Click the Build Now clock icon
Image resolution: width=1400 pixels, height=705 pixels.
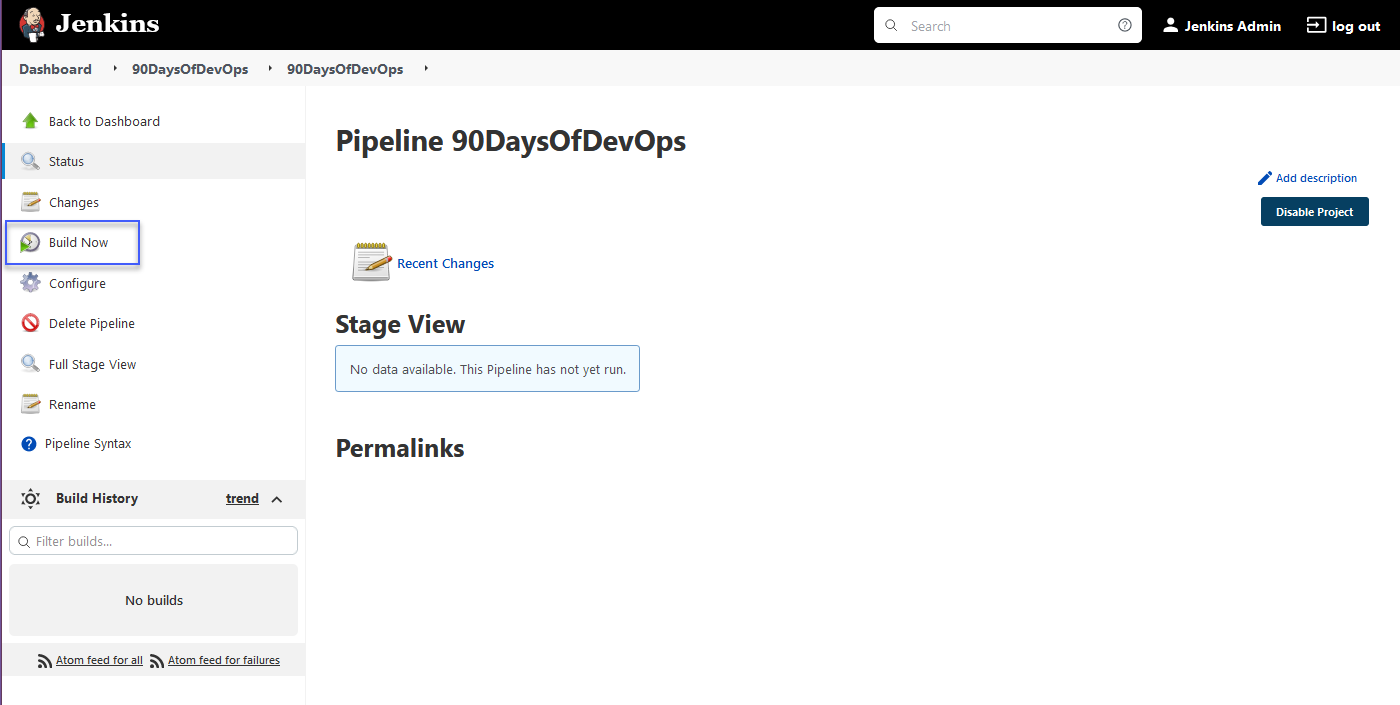[x=30, y=243]
